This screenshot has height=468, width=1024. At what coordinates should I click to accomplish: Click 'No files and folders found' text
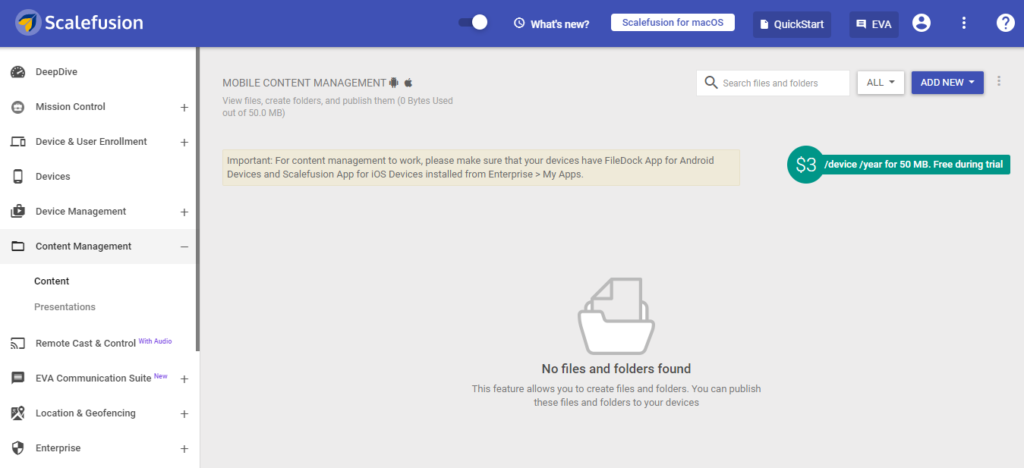point(616,369)
